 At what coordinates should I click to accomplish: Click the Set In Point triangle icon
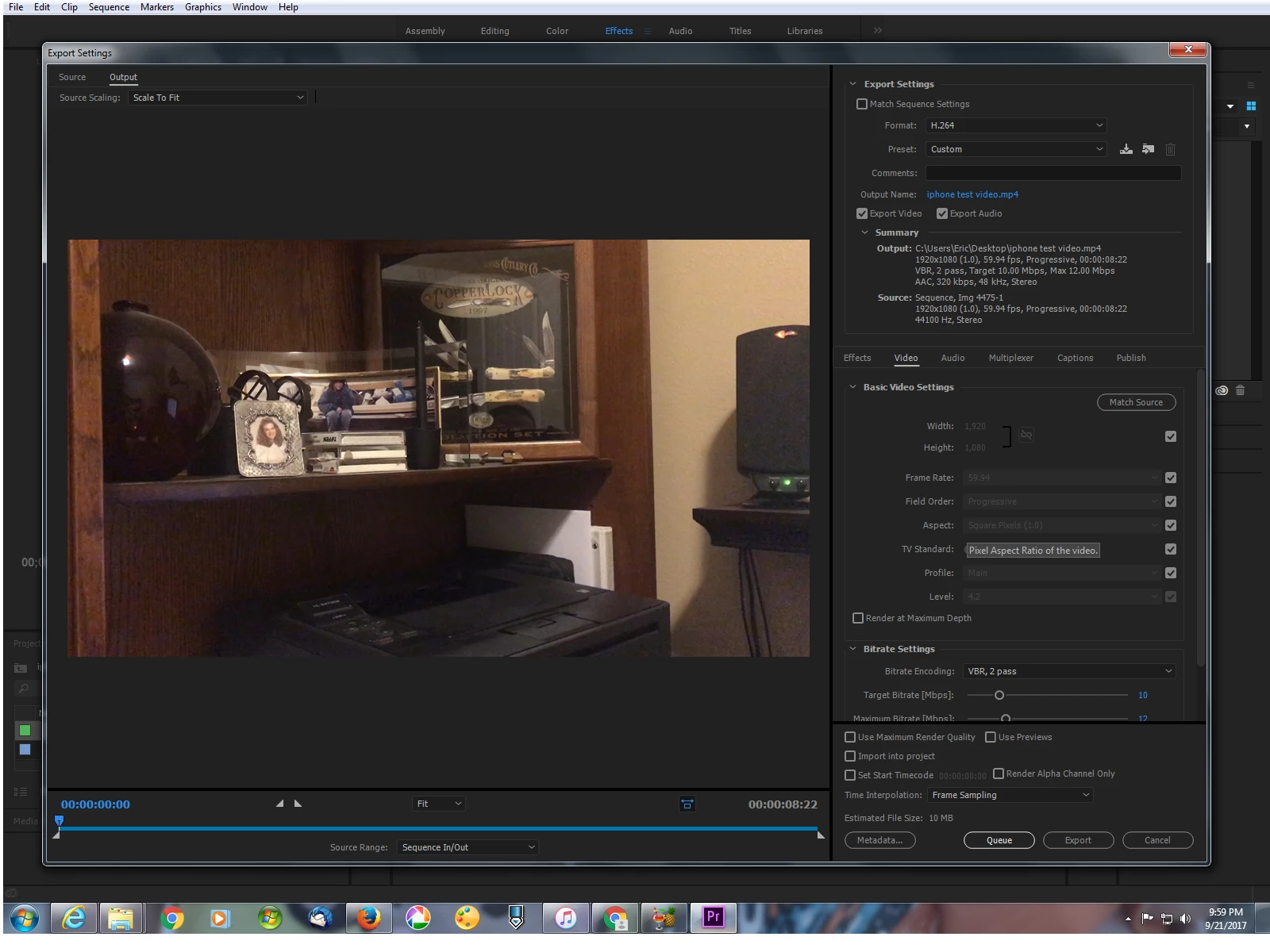(x=279, y=804)
